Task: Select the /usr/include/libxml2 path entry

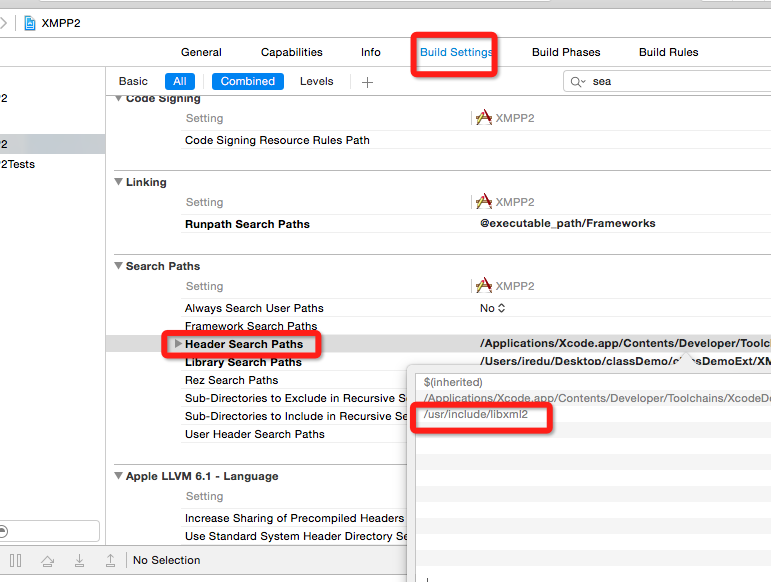Action: click(475, 414)
